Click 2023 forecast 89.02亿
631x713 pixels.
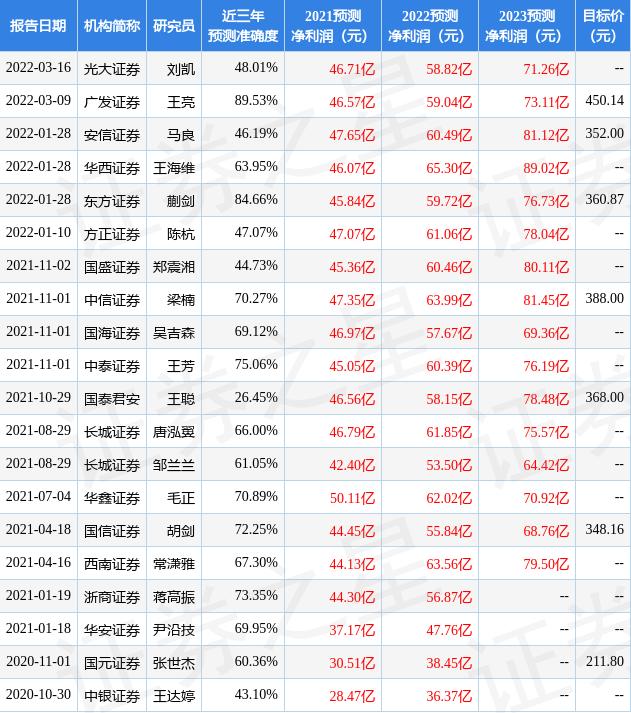546,168
